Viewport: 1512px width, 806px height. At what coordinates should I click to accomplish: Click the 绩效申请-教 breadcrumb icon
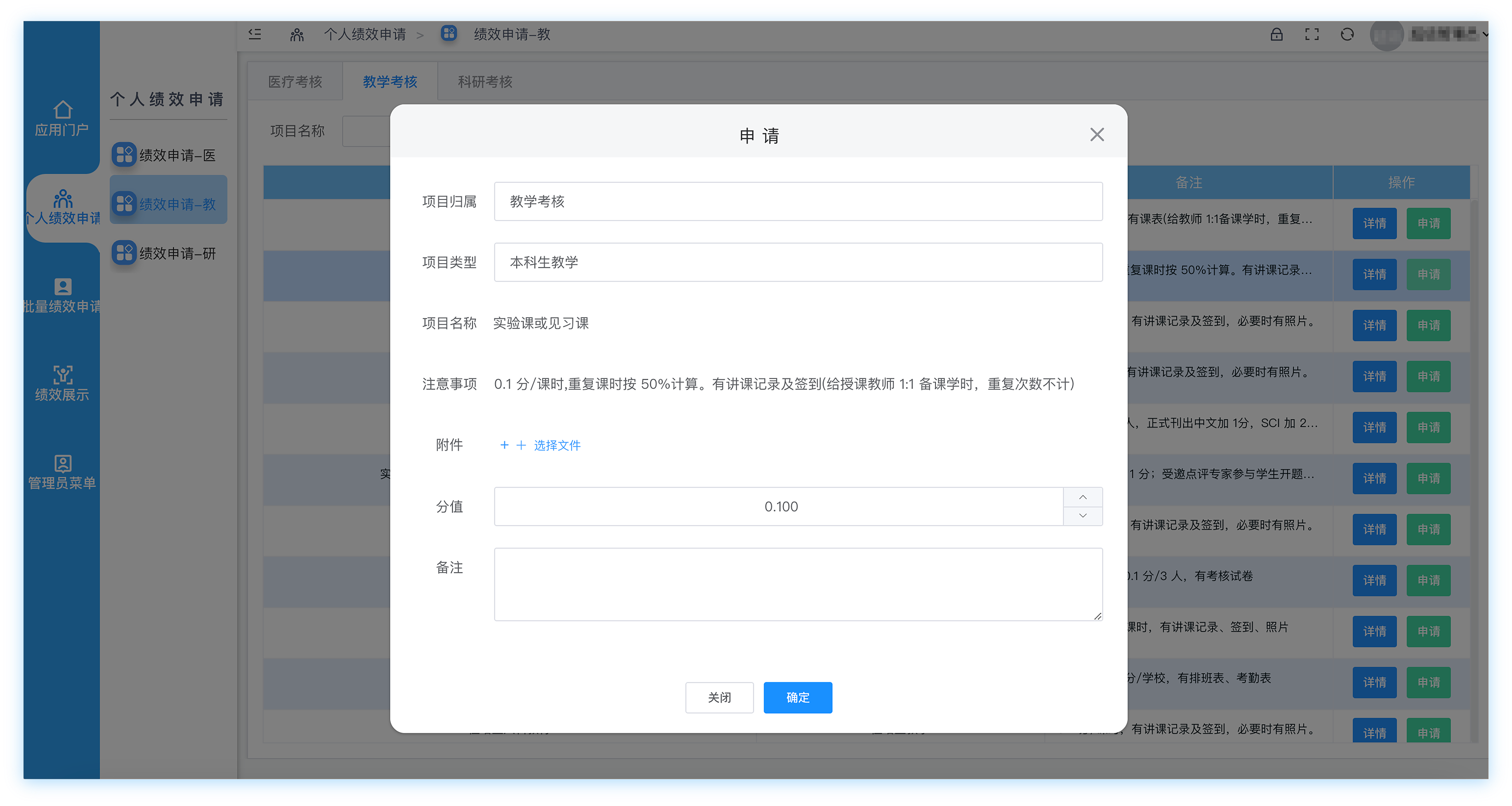(x=449, y=33)
